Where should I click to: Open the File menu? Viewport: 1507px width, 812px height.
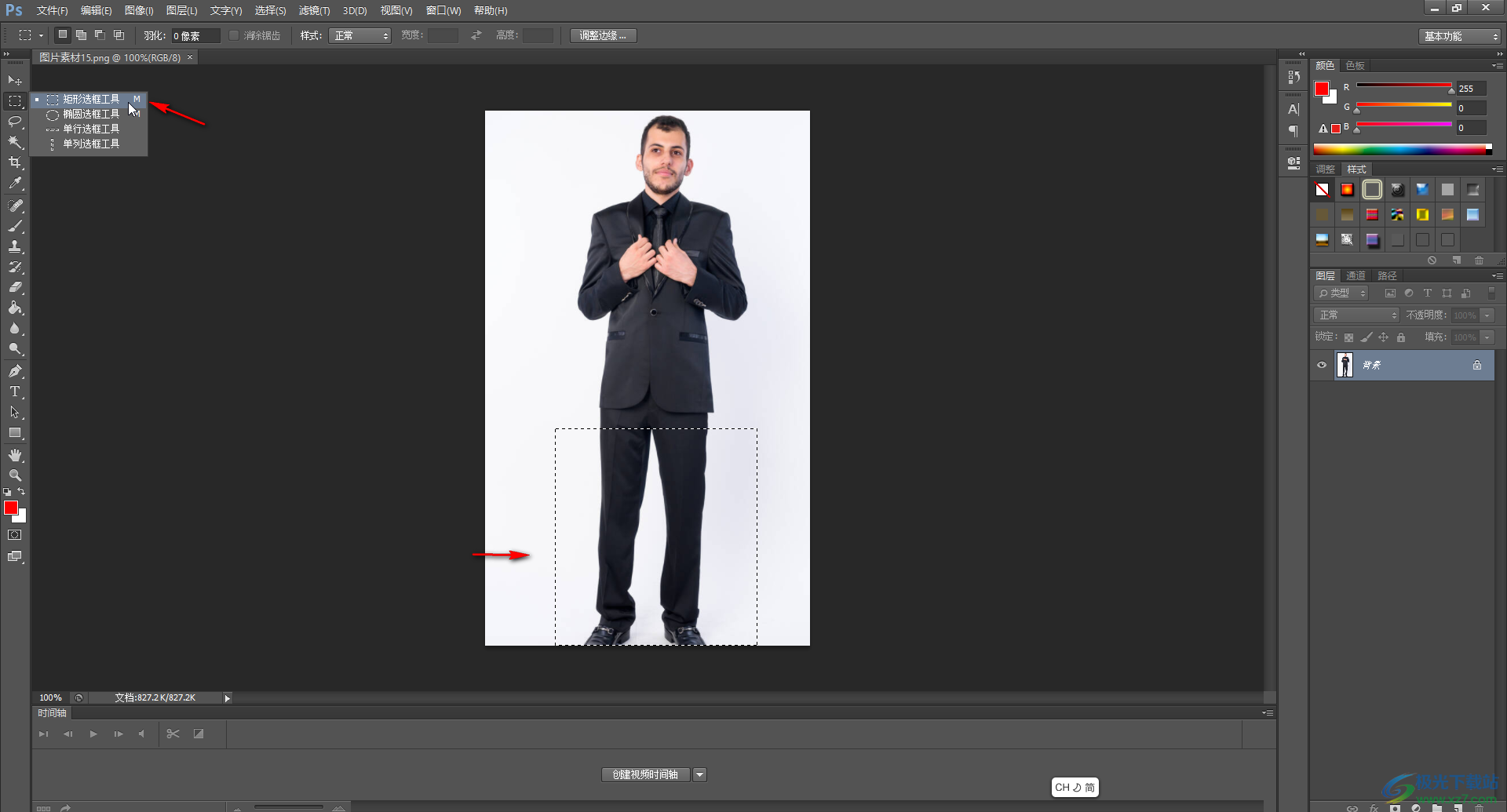point(52,10)
